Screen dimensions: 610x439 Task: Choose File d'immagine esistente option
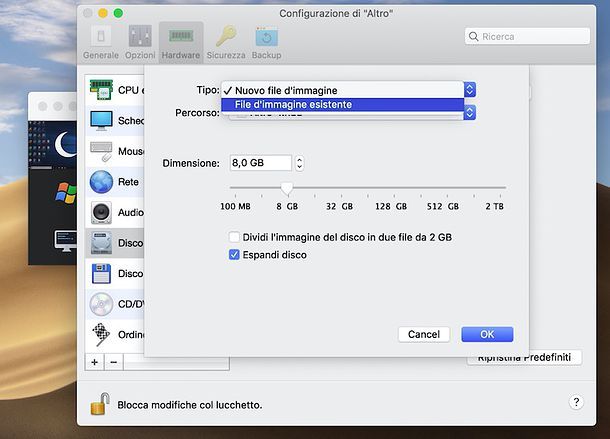[x=293, y=104]
